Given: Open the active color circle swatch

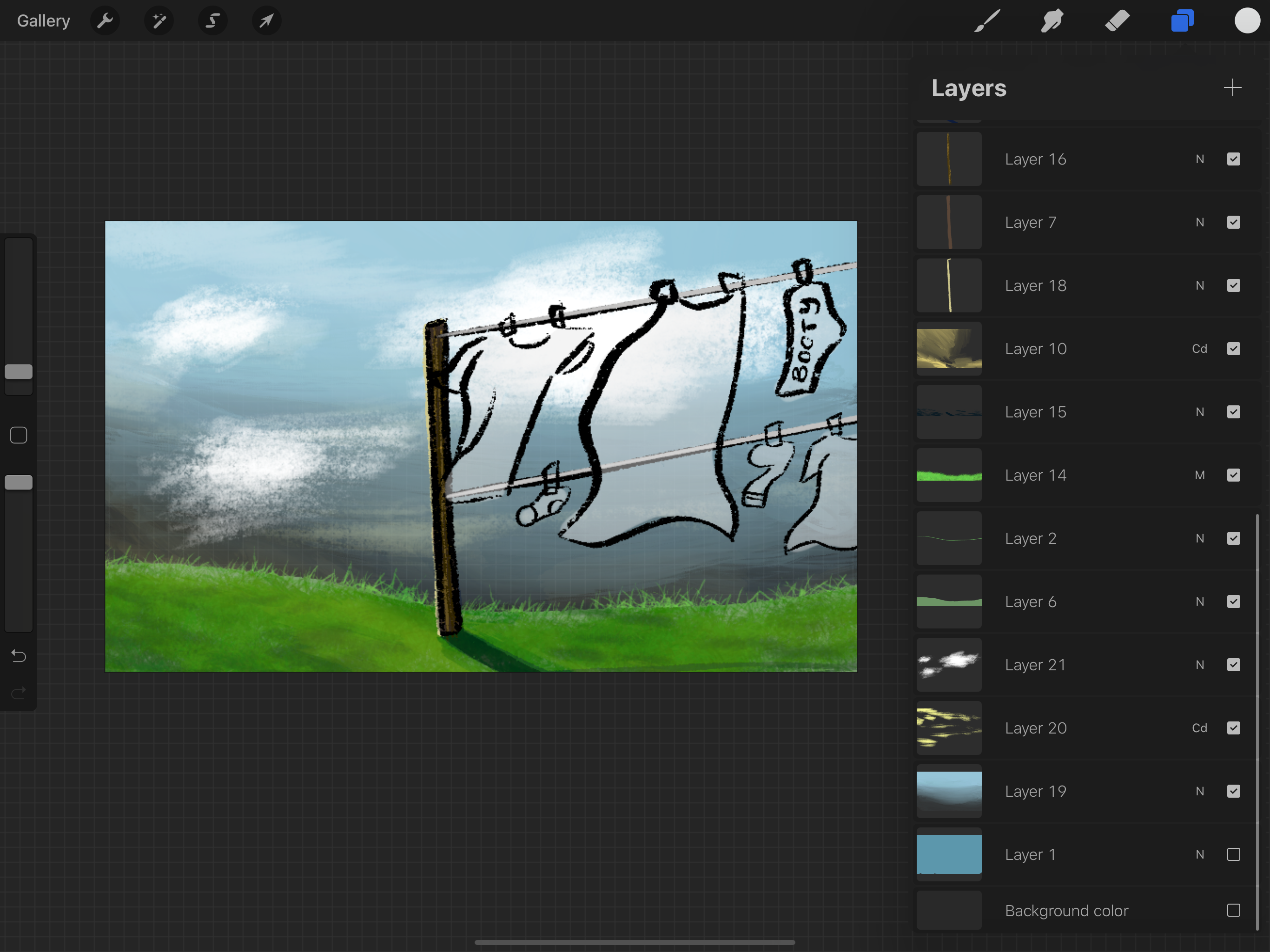Looking at the screenshot, I should point(1247,21).
